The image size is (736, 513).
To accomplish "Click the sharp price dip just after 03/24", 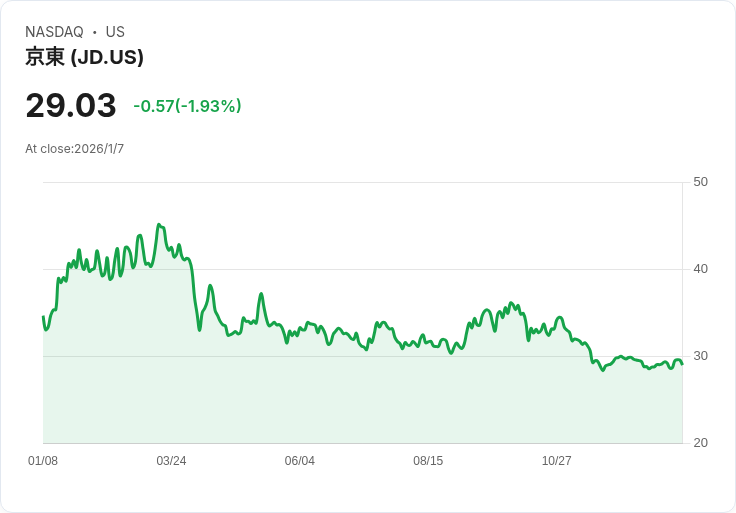I will point(200,329).
